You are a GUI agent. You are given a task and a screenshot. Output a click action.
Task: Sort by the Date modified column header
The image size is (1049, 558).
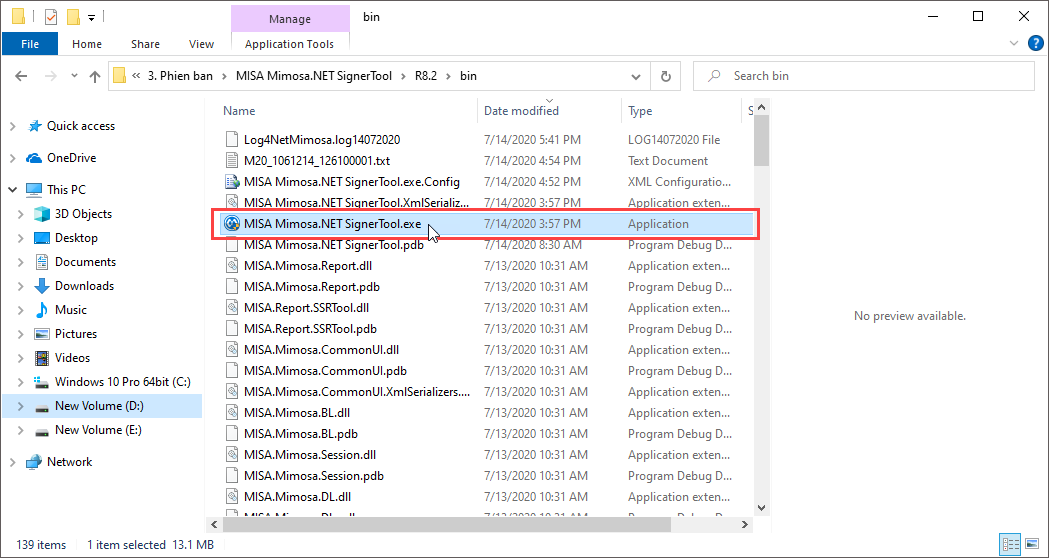coord(521,111)
